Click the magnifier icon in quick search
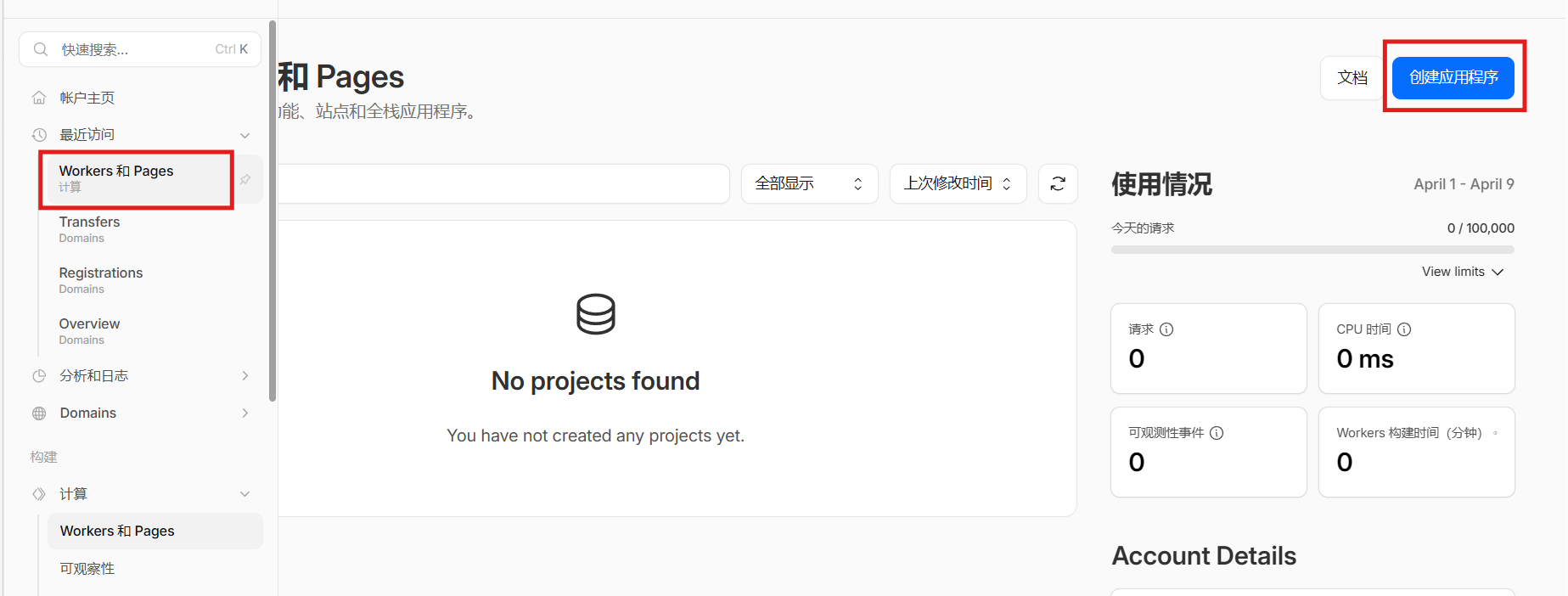 (40, 49)
